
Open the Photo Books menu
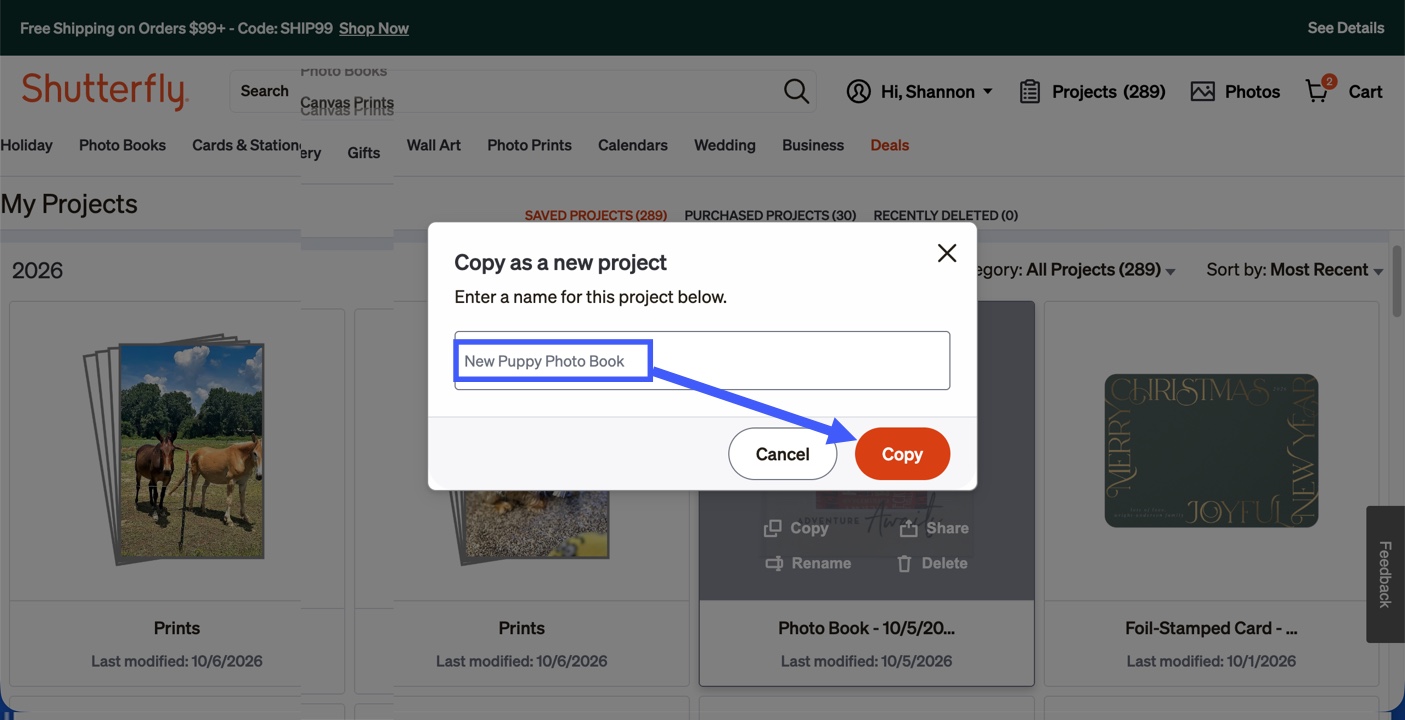122,145
